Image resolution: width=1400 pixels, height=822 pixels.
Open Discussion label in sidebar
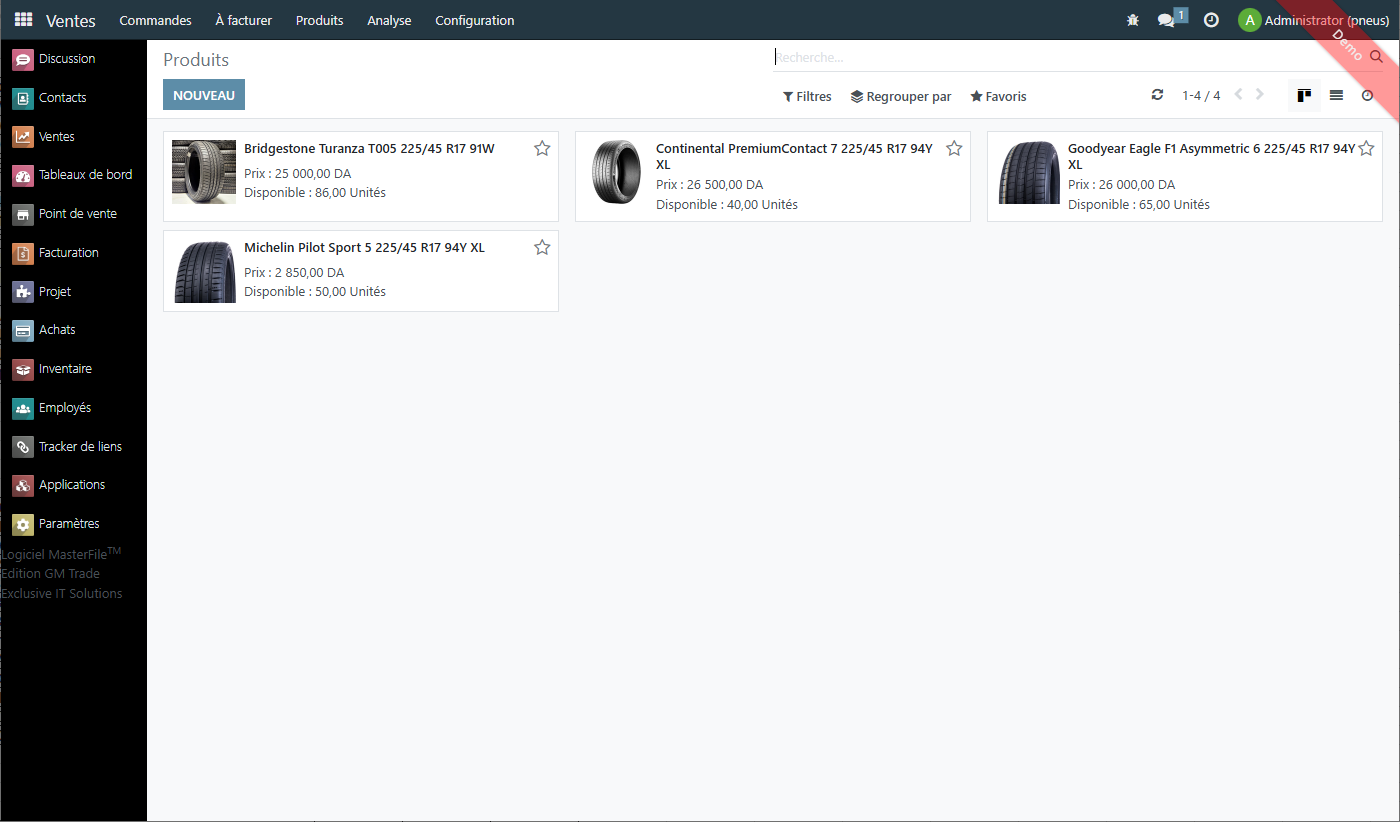67,59
